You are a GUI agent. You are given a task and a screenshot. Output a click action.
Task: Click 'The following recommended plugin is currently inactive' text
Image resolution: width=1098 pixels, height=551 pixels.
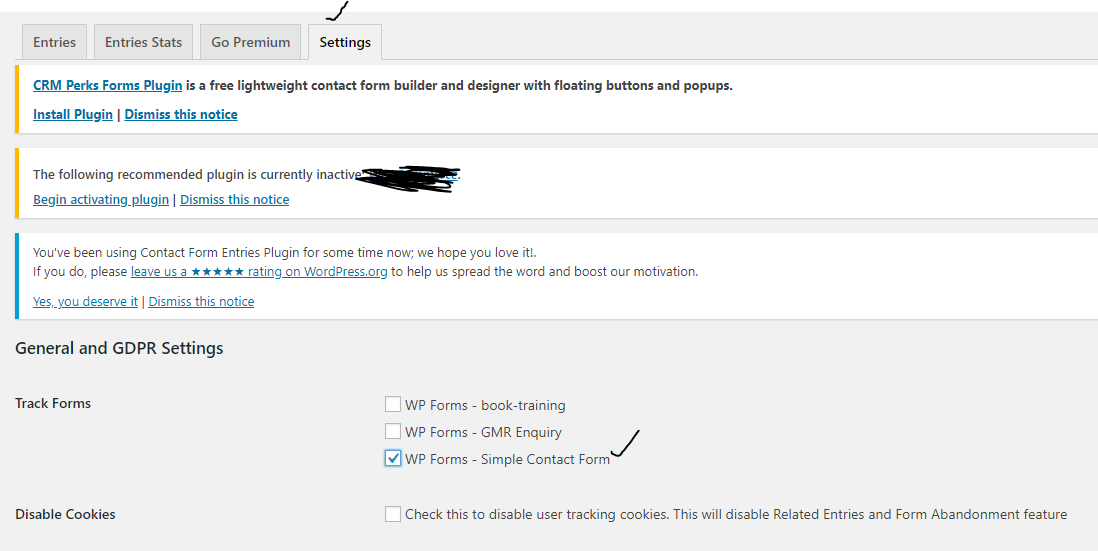(x=197, y=174)
